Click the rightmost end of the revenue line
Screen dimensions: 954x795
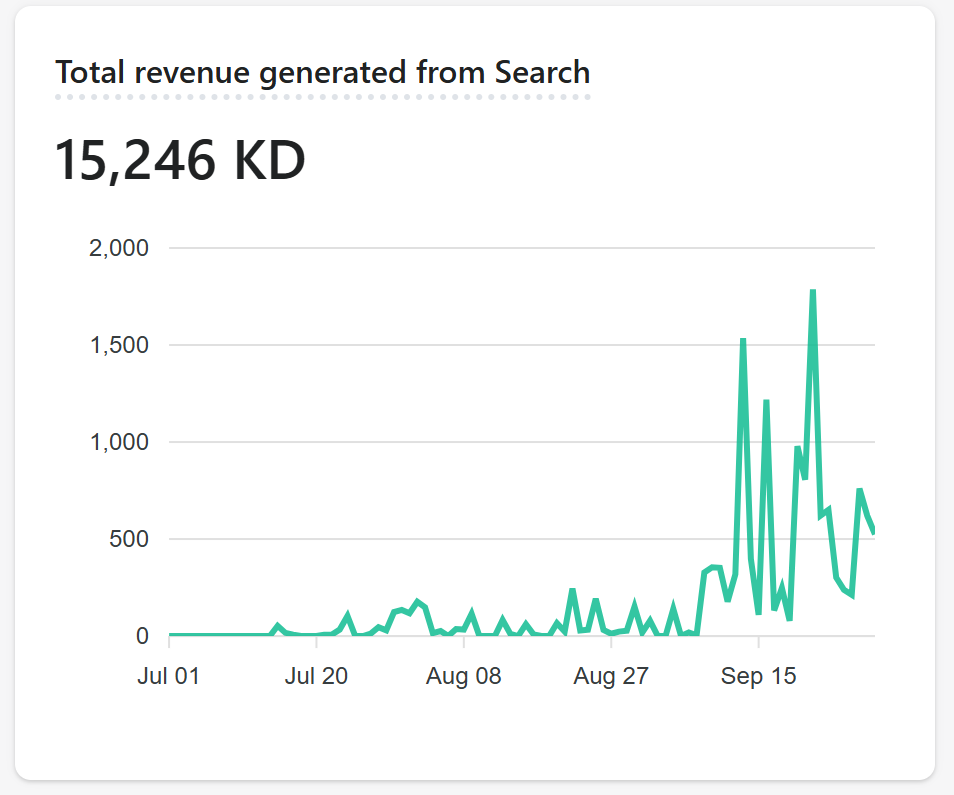point(874,532)
